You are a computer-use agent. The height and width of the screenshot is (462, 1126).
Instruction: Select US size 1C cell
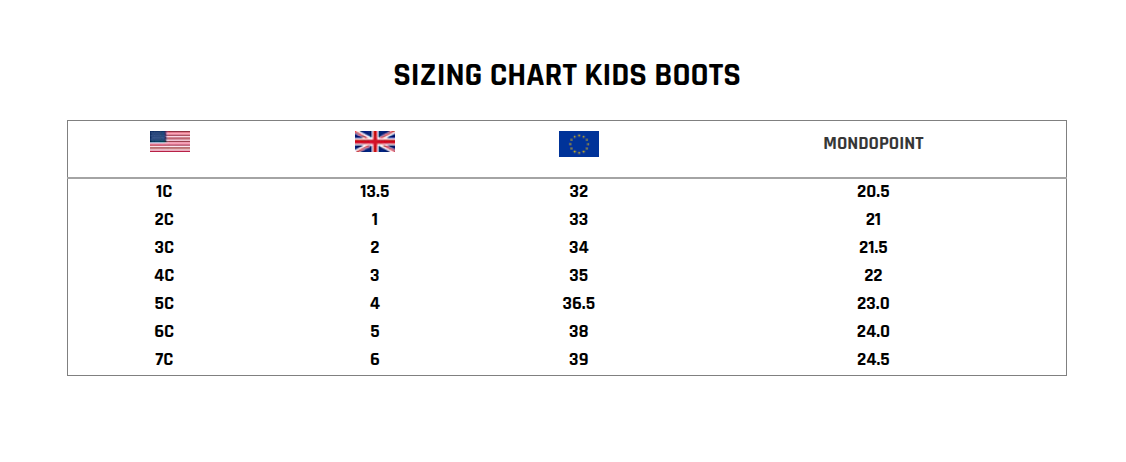[165, 191]
